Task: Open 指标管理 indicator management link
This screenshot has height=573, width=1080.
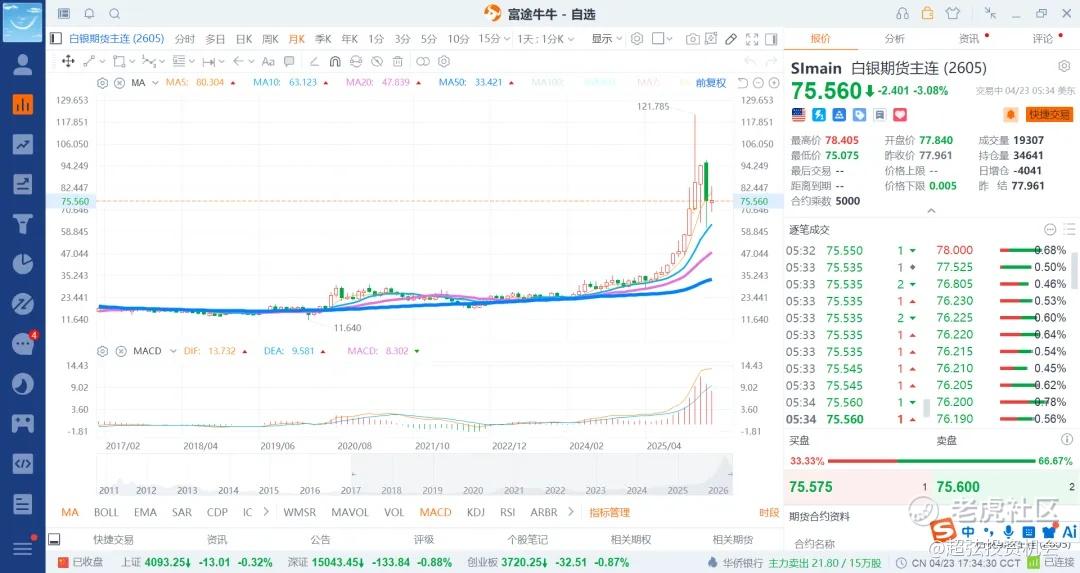Action: (609, 512)
